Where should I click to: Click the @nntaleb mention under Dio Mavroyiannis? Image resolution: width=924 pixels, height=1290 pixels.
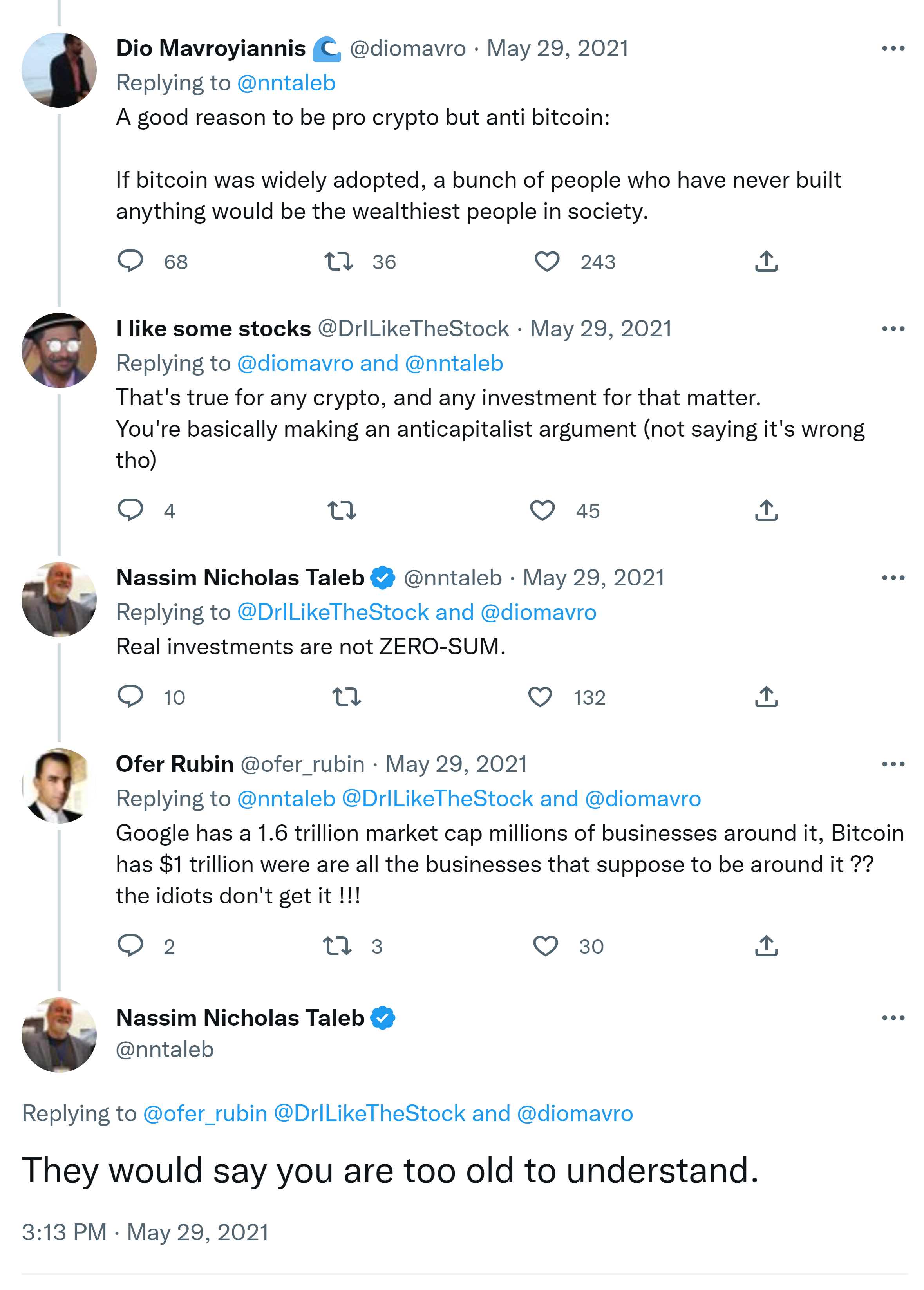tap(286, 83)
